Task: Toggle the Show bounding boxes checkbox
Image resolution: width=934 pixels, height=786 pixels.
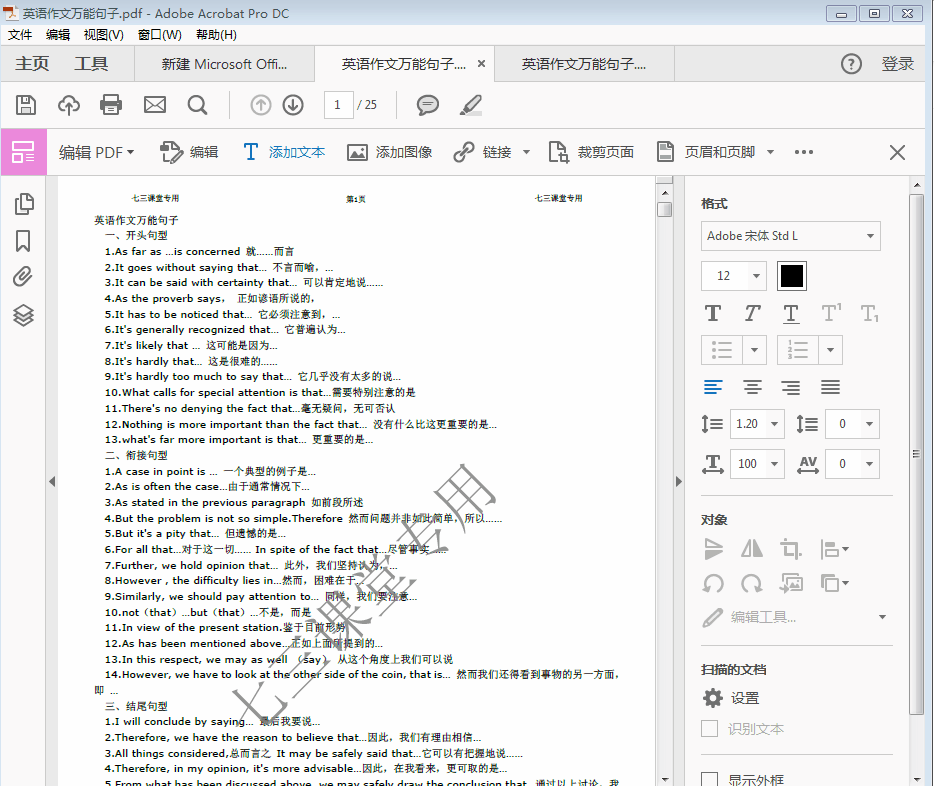Action: pyautogui.click(x=710, y=779)
